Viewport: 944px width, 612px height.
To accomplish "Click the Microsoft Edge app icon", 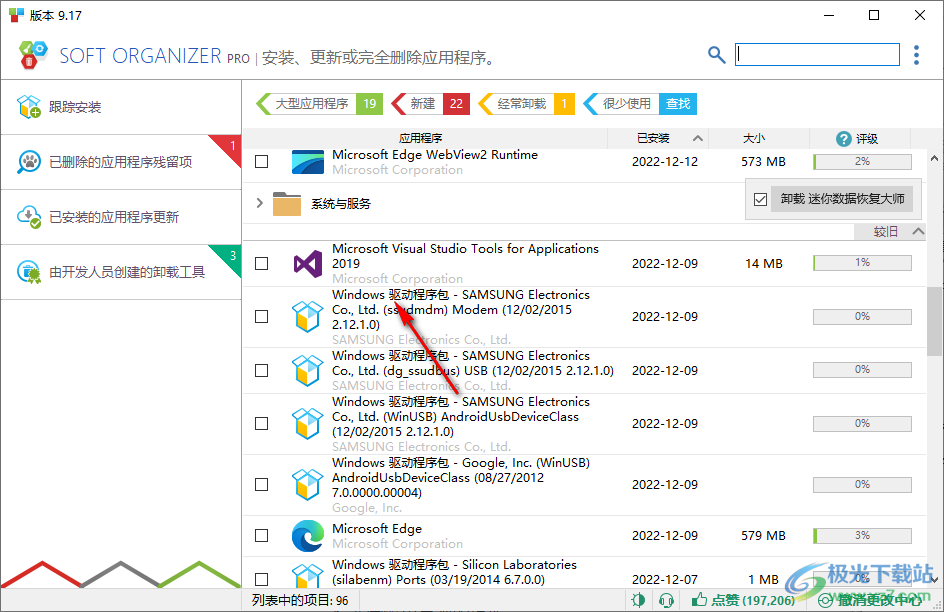I will 308,536.
